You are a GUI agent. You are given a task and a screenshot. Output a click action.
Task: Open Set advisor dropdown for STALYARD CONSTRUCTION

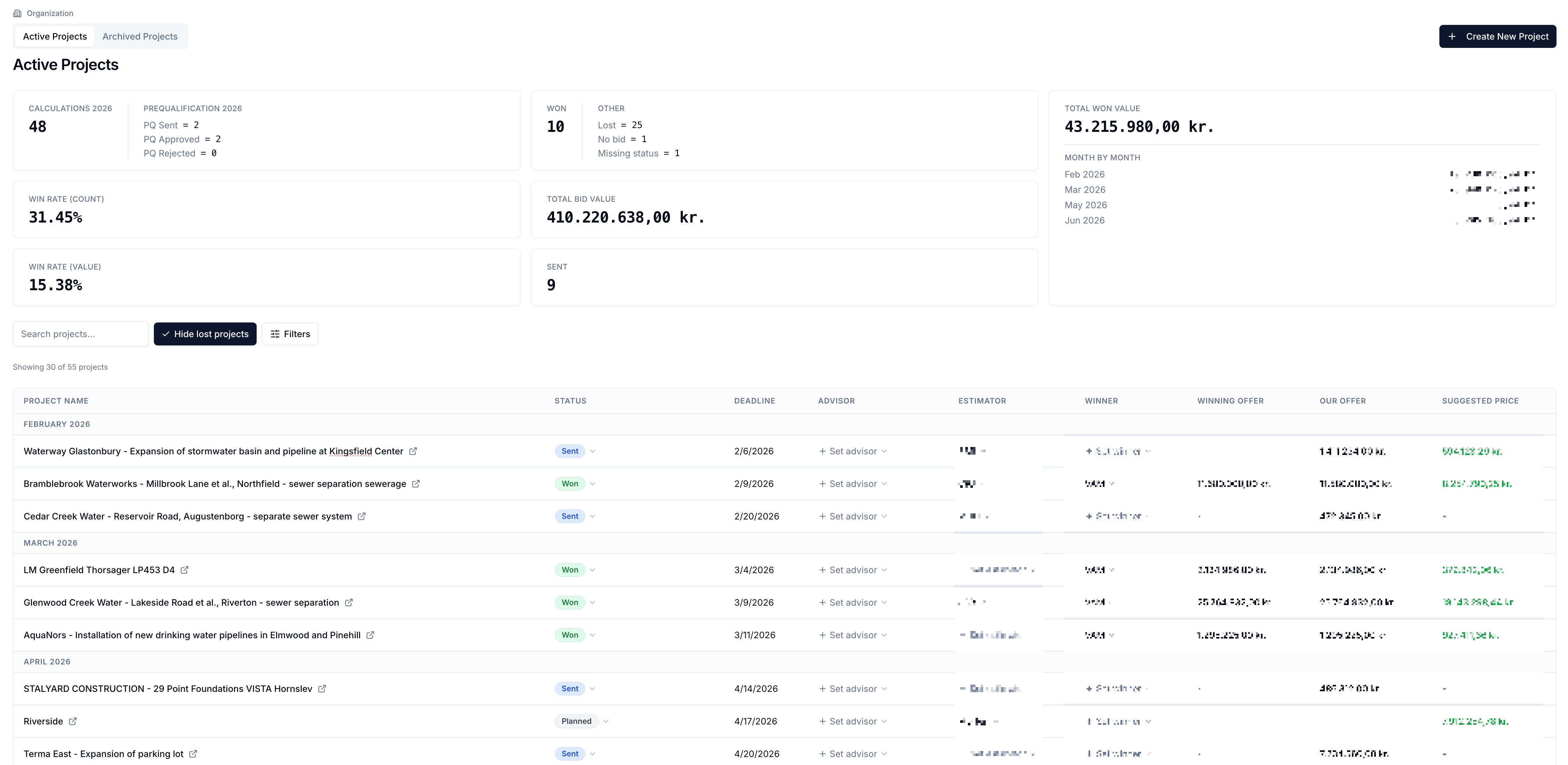[853, 688]
